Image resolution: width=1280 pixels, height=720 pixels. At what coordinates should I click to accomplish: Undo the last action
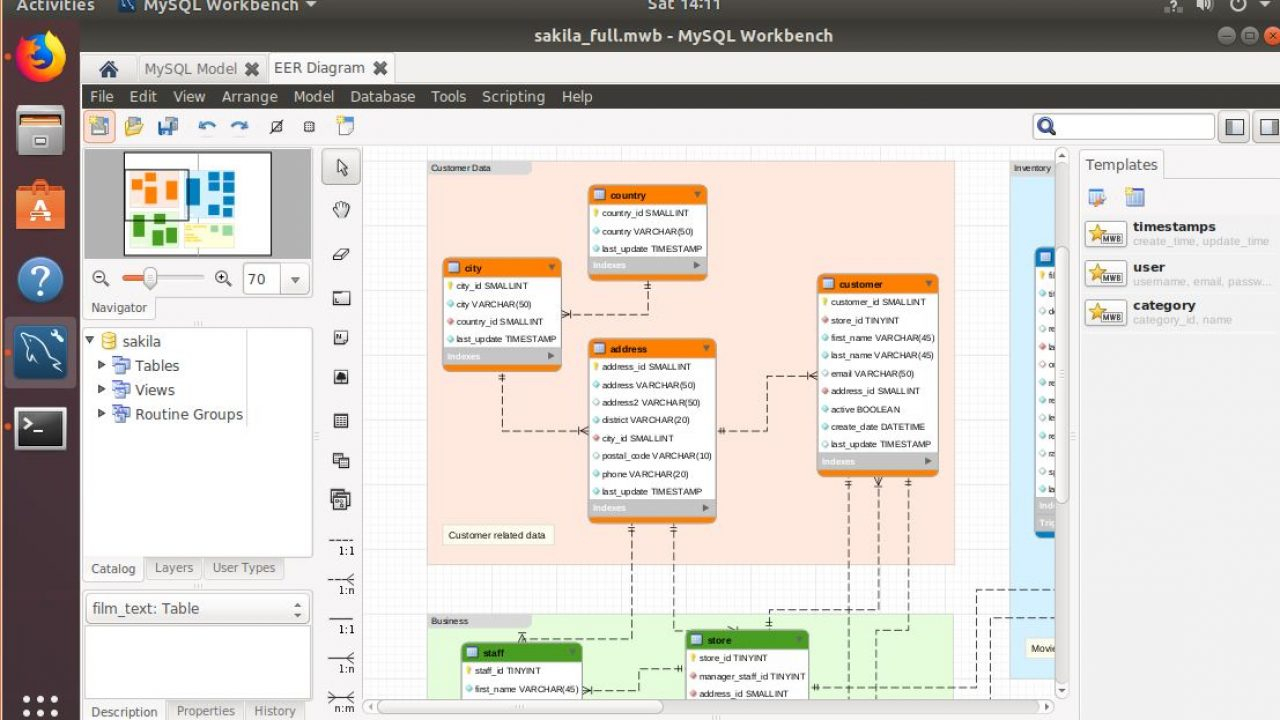(x=207, y=127)
